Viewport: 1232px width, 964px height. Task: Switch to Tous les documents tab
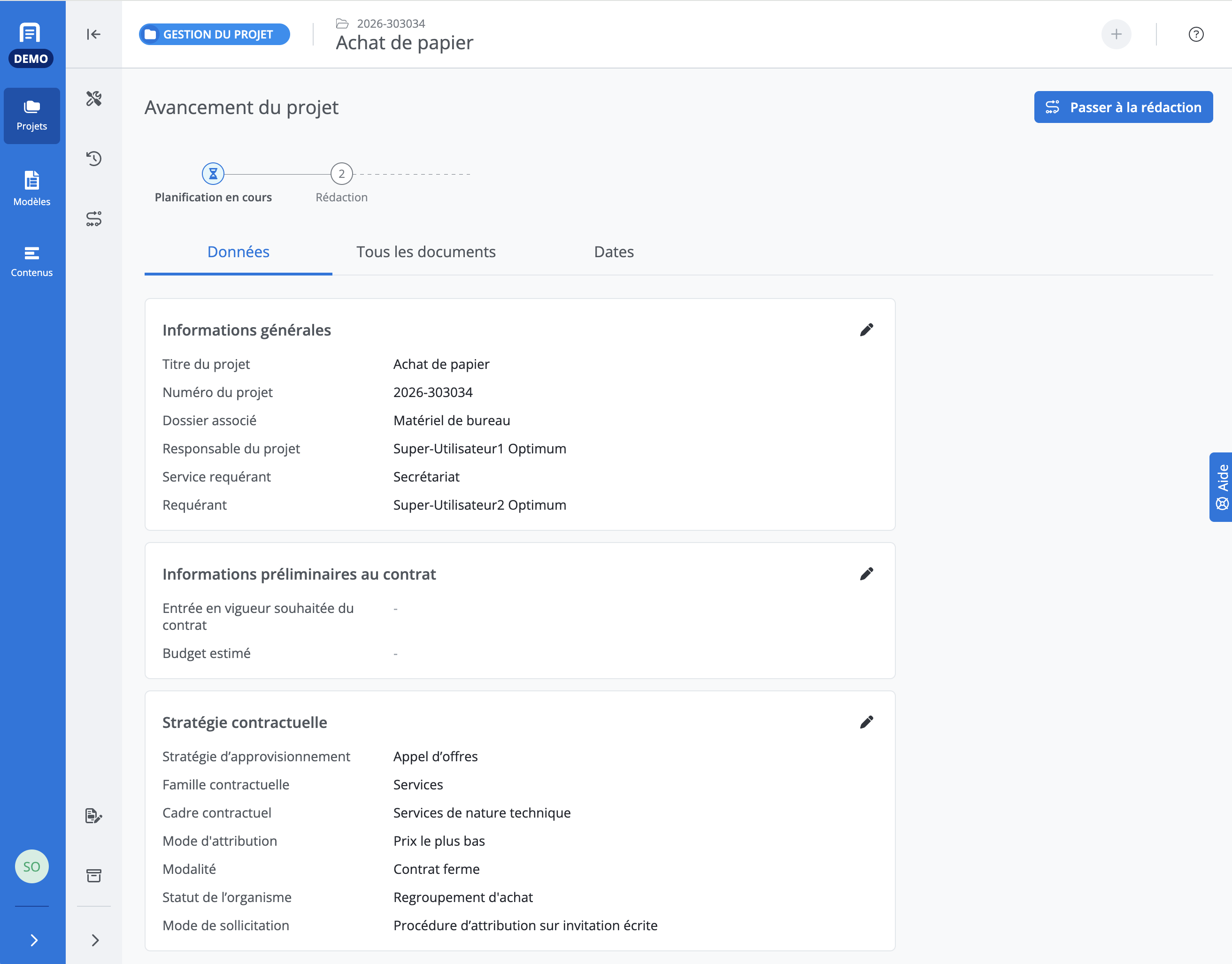pyautogui.click(x=426, y=252)
